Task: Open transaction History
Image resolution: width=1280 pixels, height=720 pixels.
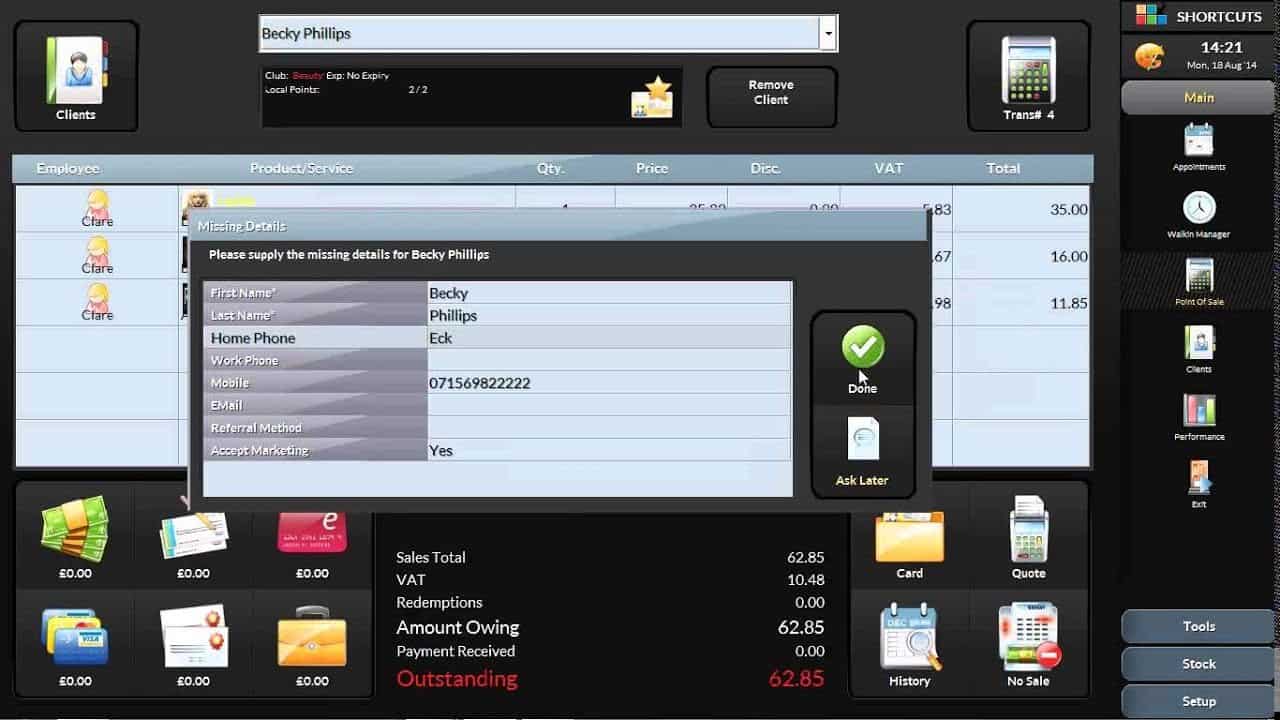Action: pyautogui.click(x=909, y=640)
